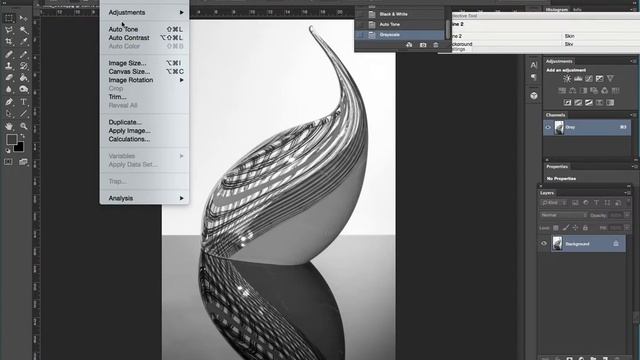The image size is (640, 360).
Task: Select the Hand tool
Action: pyautogui.click(x=9, y=126)
